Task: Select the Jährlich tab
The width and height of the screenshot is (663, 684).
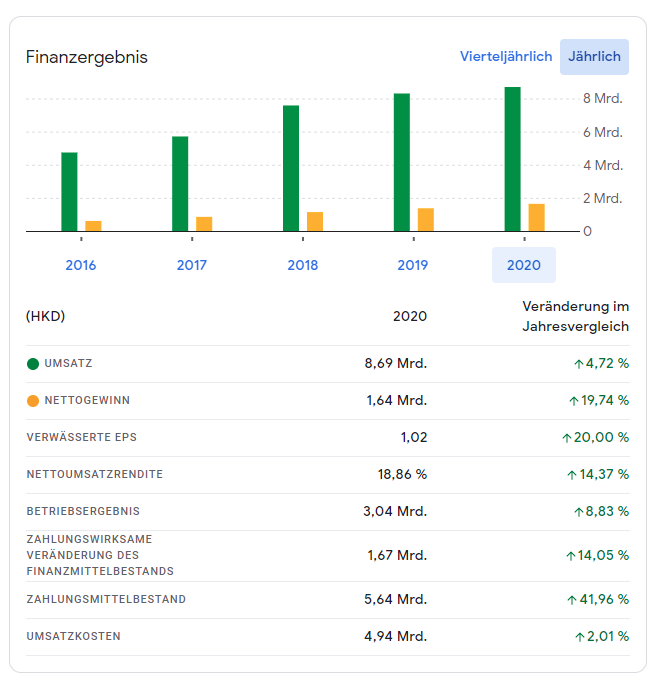Action: pyautogui.click(x=594, y=57)
